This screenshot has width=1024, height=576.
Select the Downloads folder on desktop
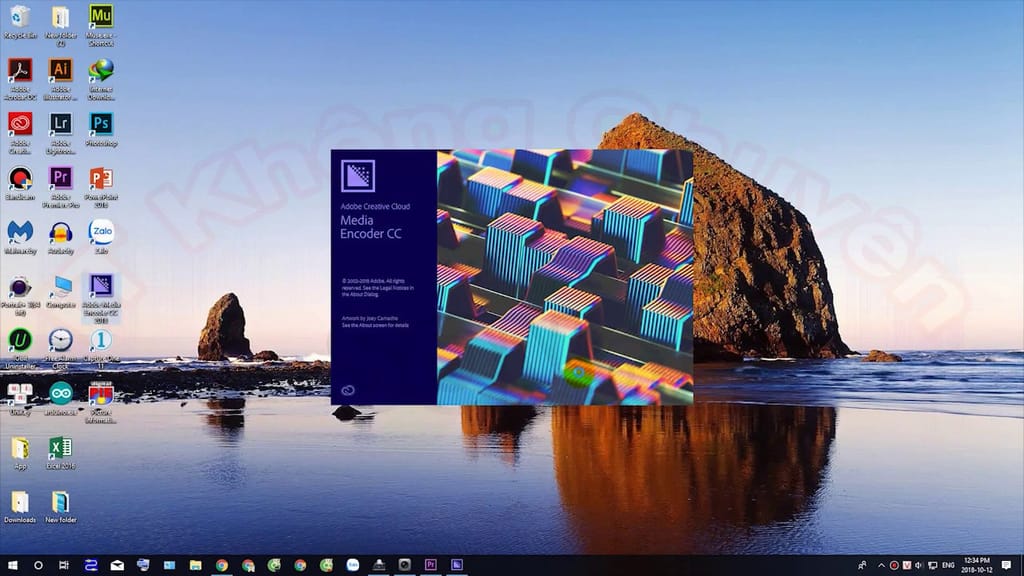click(20, 507)
